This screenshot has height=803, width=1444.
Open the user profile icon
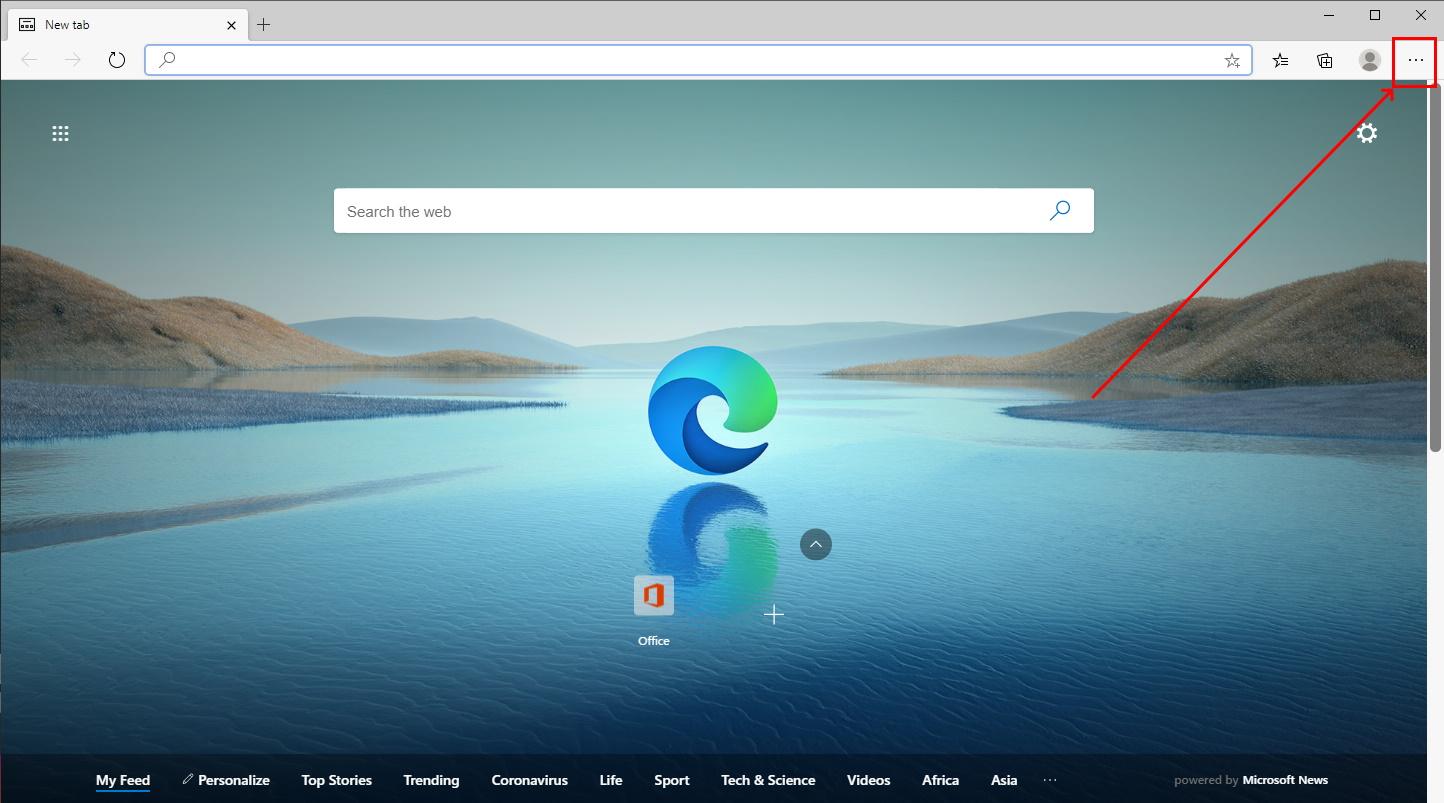1370,60
